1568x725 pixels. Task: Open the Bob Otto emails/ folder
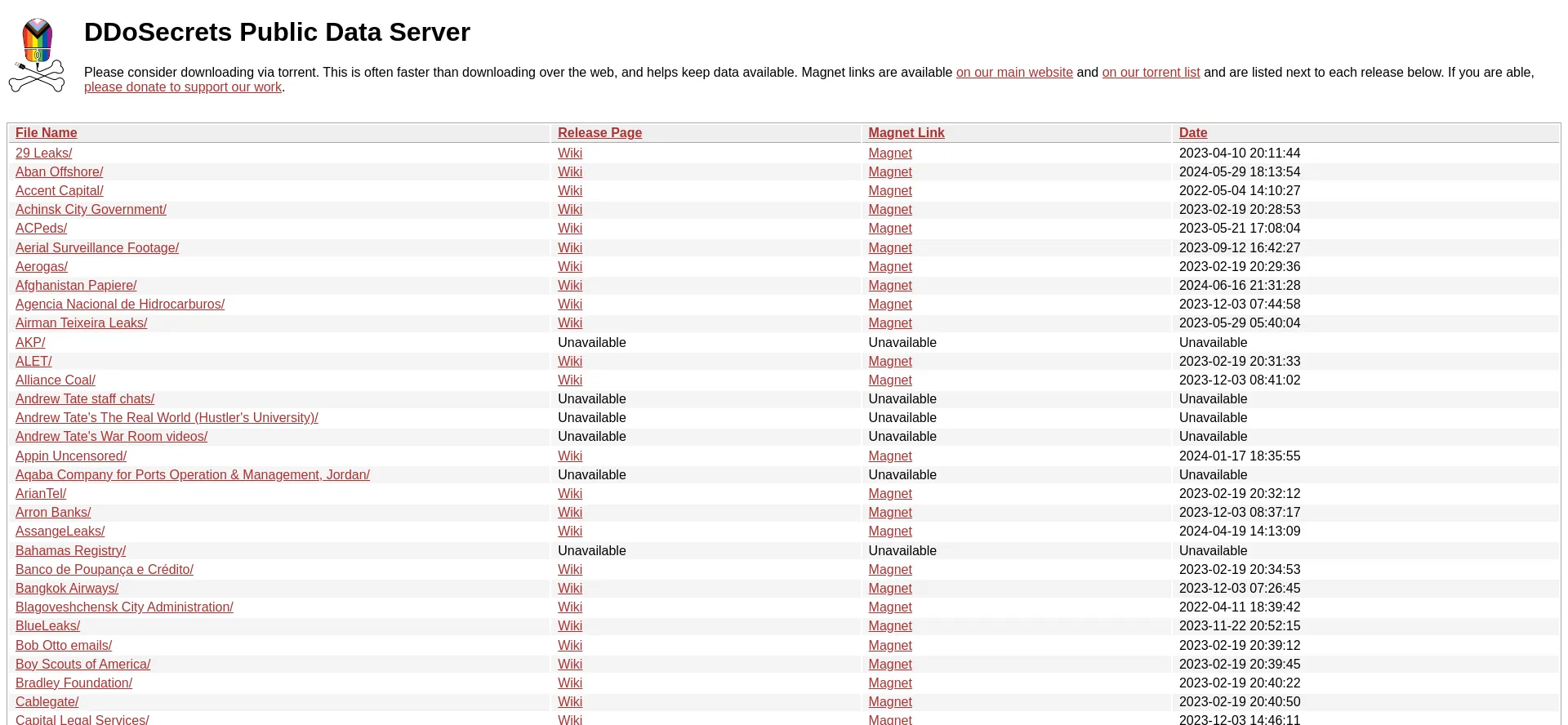(64, 645)
